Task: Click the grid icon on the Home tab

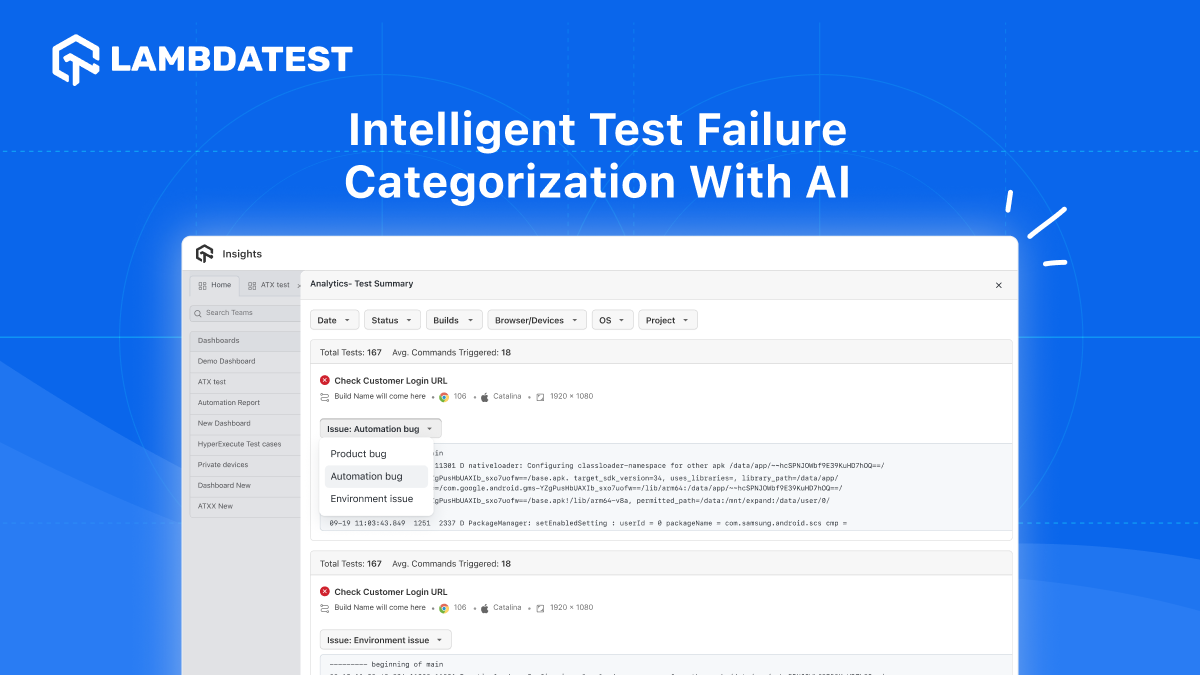Action: tap(201, 285)
